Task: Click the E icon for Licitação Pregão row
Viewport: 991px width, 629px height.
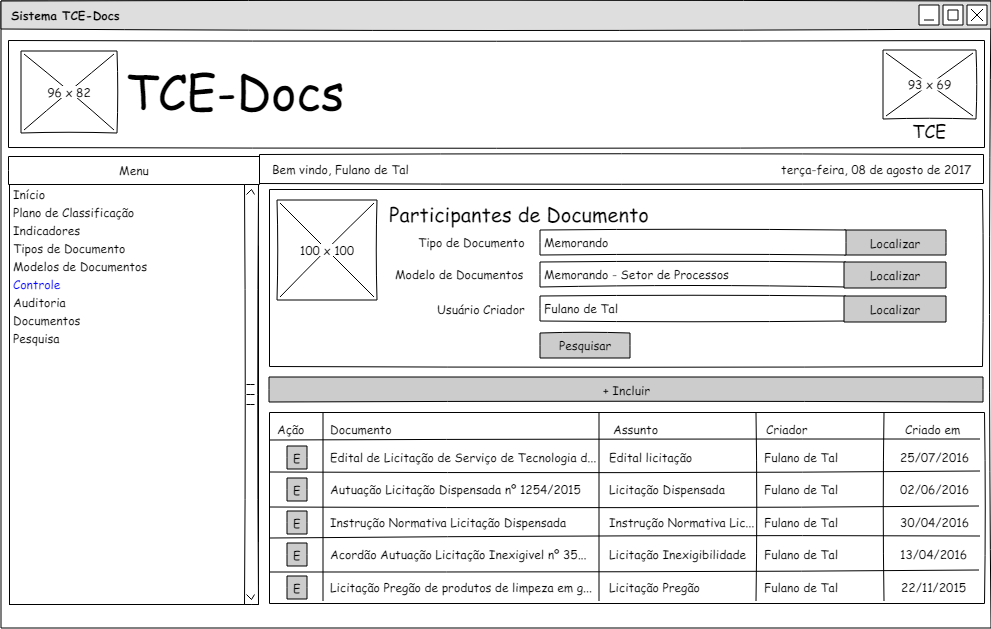Action: click(x=297, y=587)
